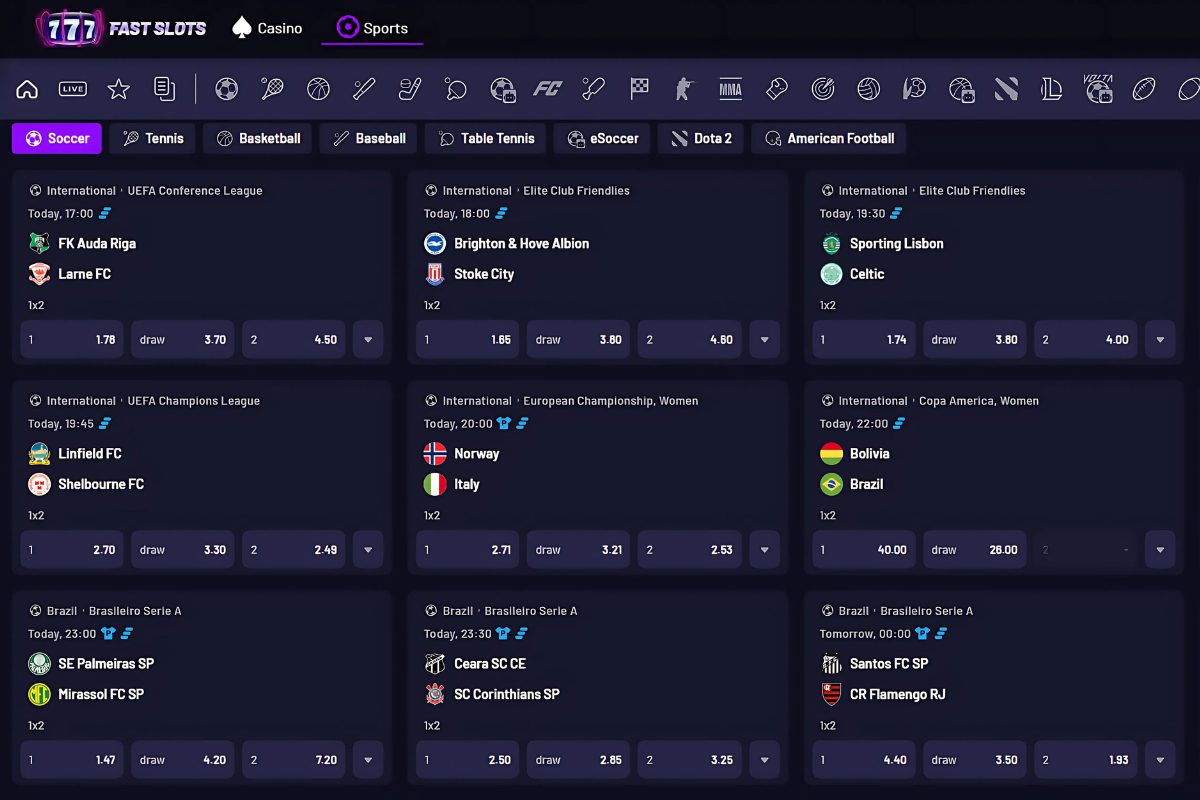1200x800 pixels.
Task: Select the Dota 2 filter tab
Action: (701, 139)
